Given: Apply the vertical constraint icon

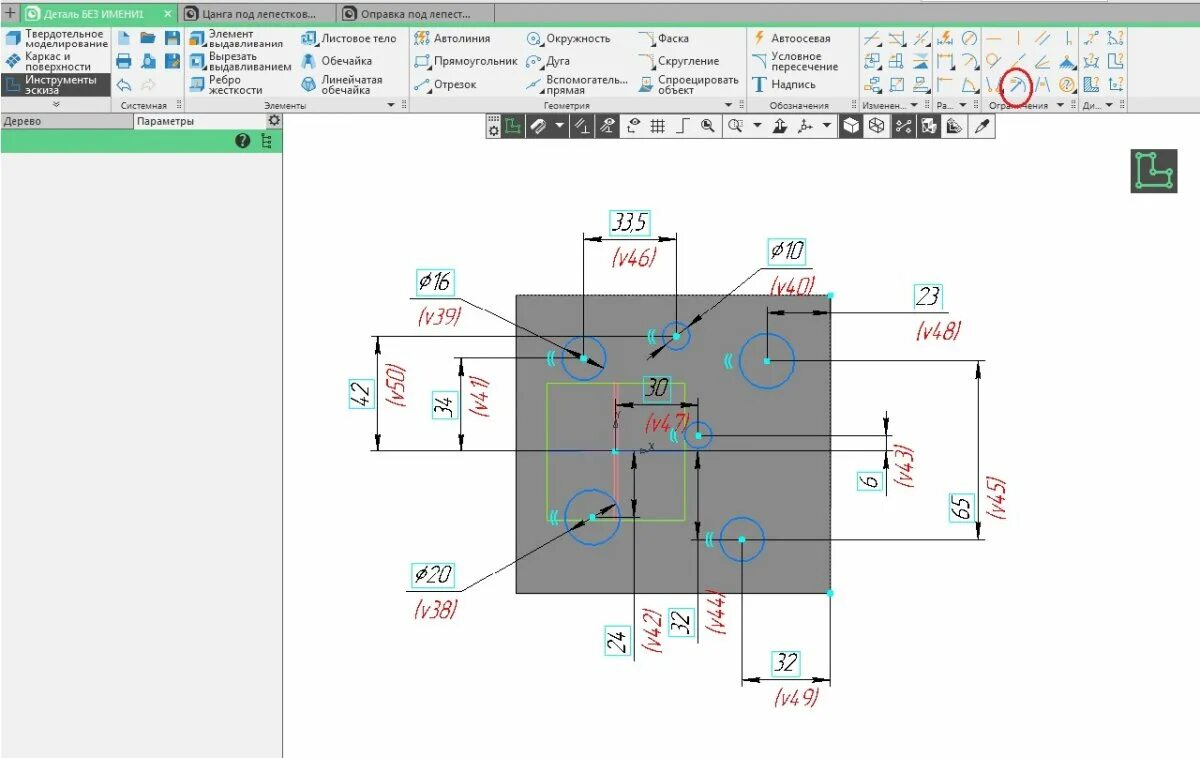Looking at the screenshot, I should pos(1018,38).
